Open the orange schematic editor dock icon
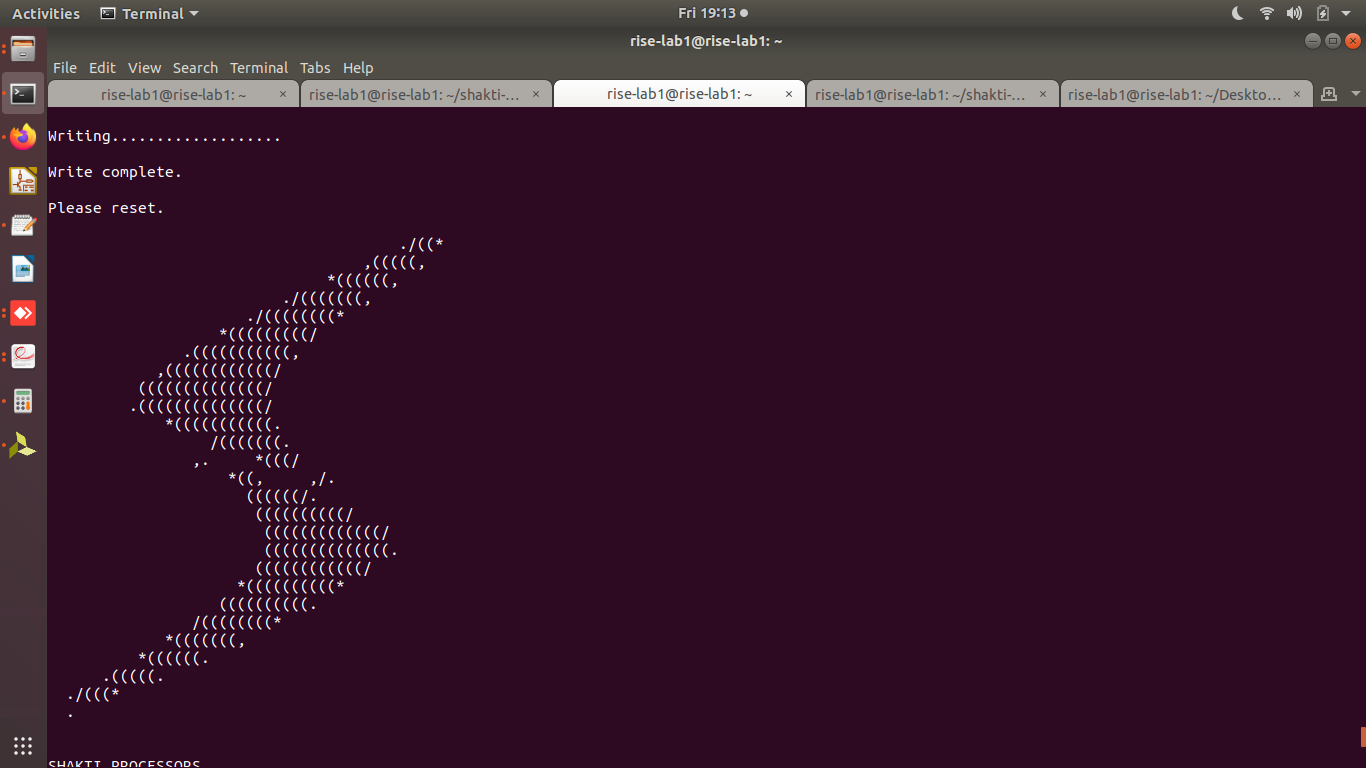 click(23, 181)
